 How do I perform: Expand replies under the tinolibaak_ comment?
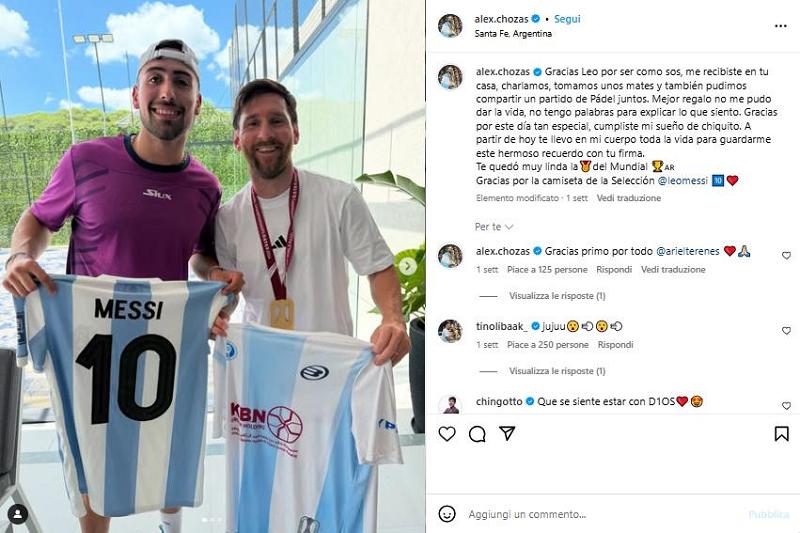[x=557, y=371]
